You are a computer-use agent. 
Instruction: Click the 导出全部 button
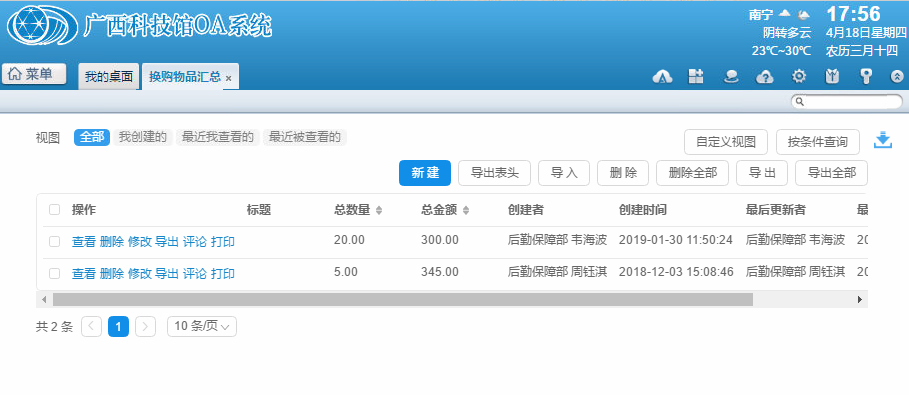click(832, 173)
